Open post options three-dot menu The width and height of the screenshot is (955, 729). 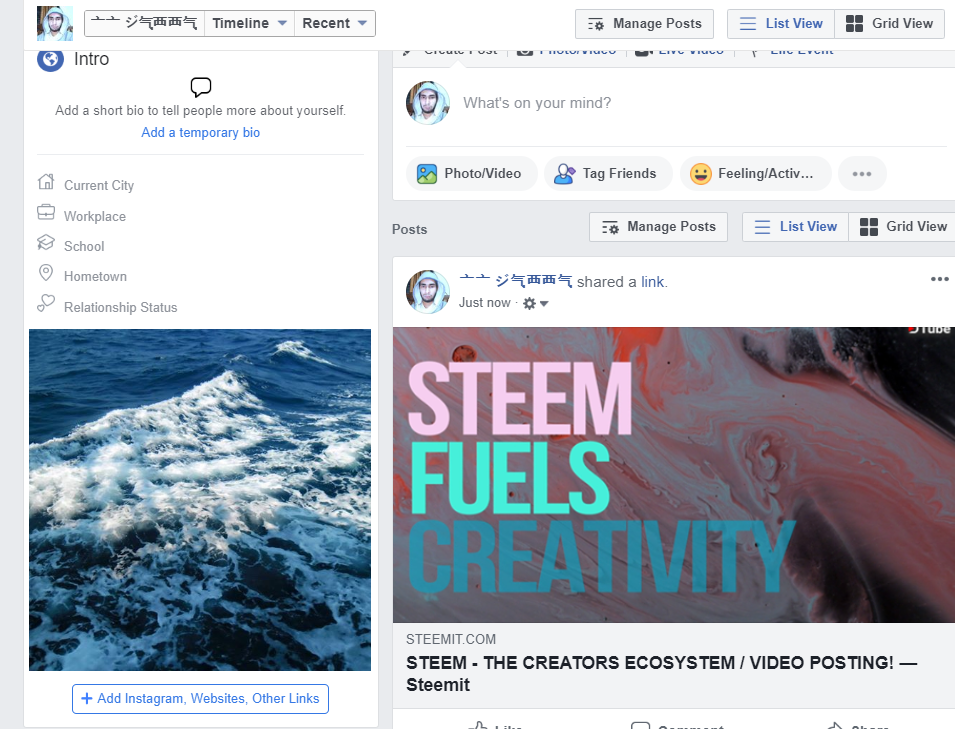point(940,279)
